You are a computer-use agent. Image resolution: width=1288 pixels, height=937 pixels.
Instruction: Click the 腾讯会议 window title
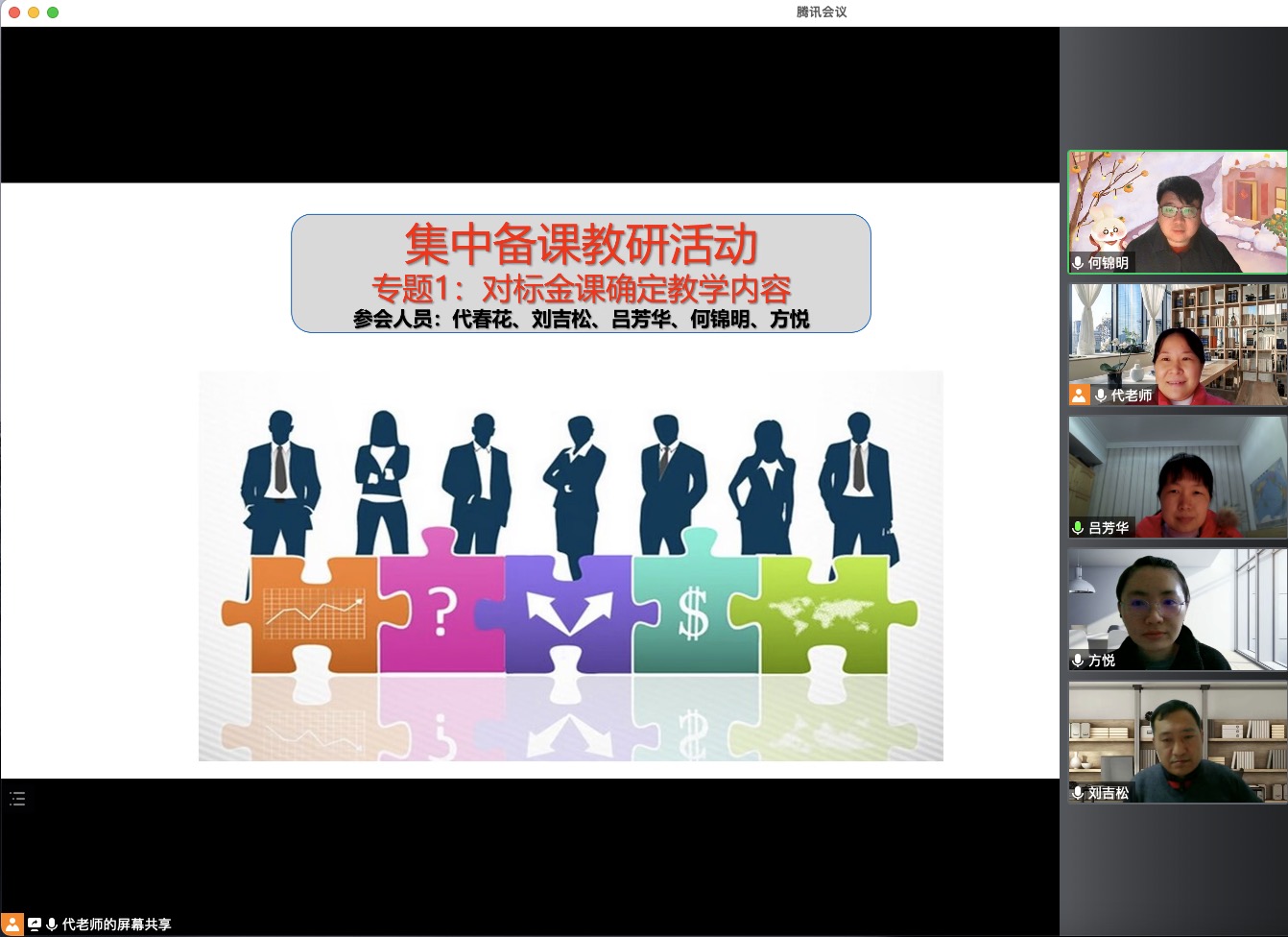822,12
